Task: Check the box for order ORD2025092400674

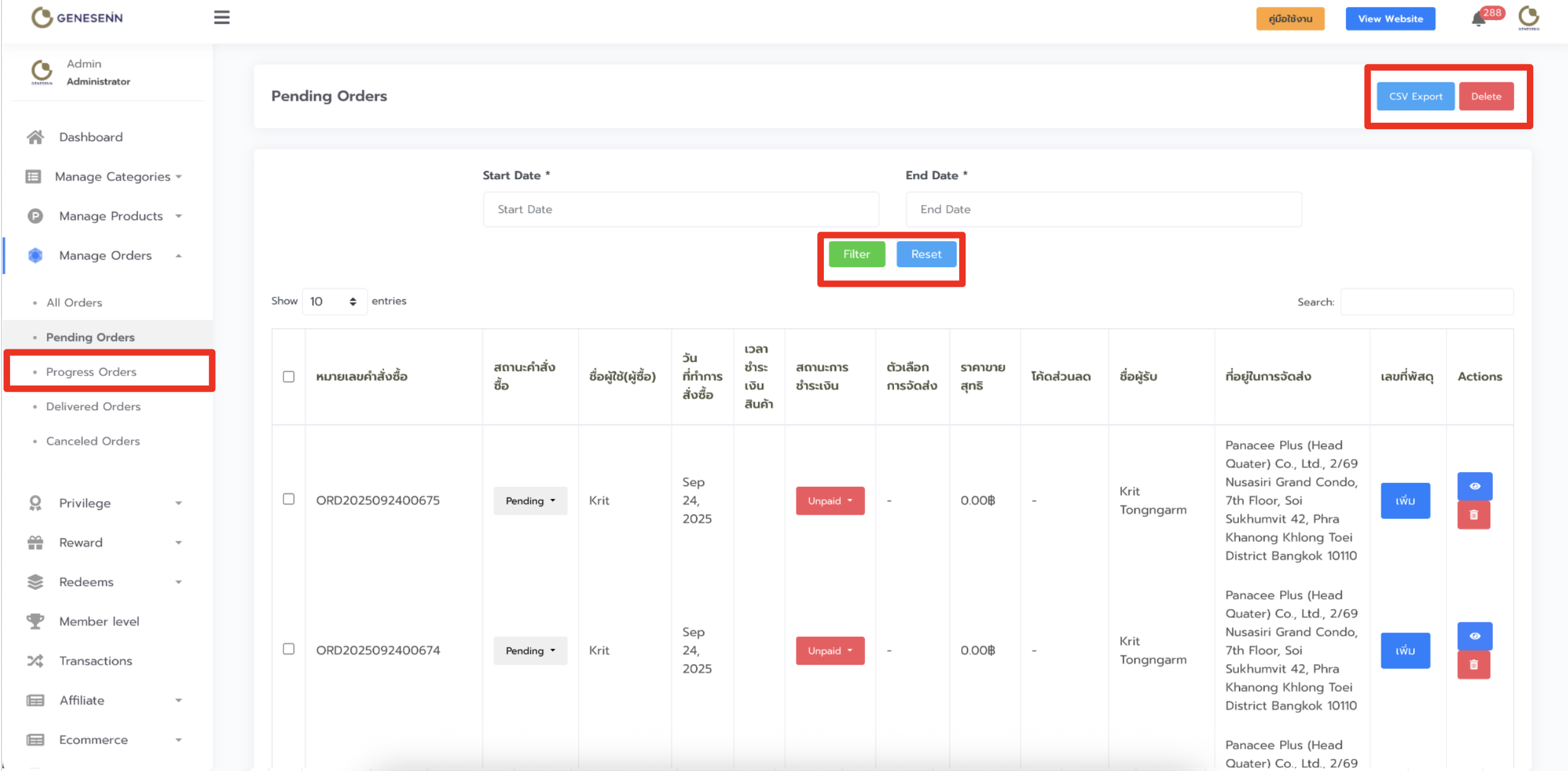Action: click(x=289, y=649)
